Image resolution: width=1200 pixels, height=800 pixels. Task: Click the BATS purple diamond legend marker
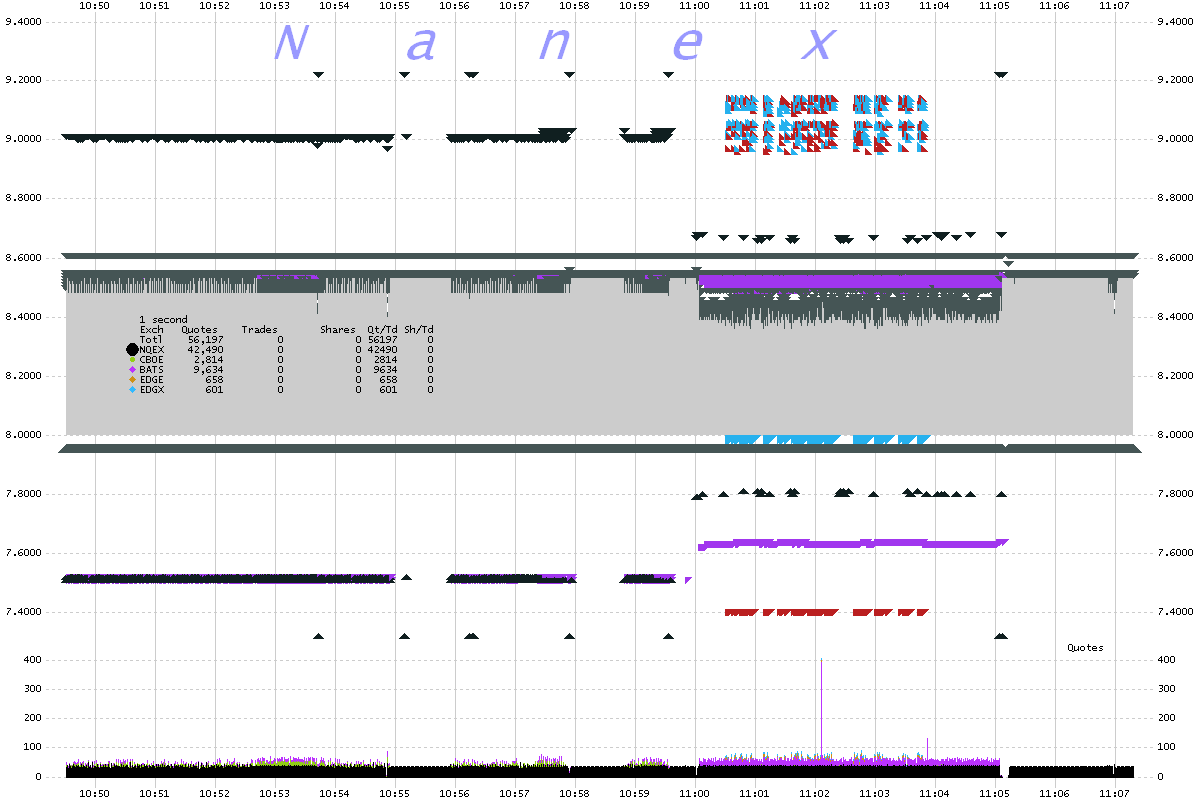tap(132, 369)
